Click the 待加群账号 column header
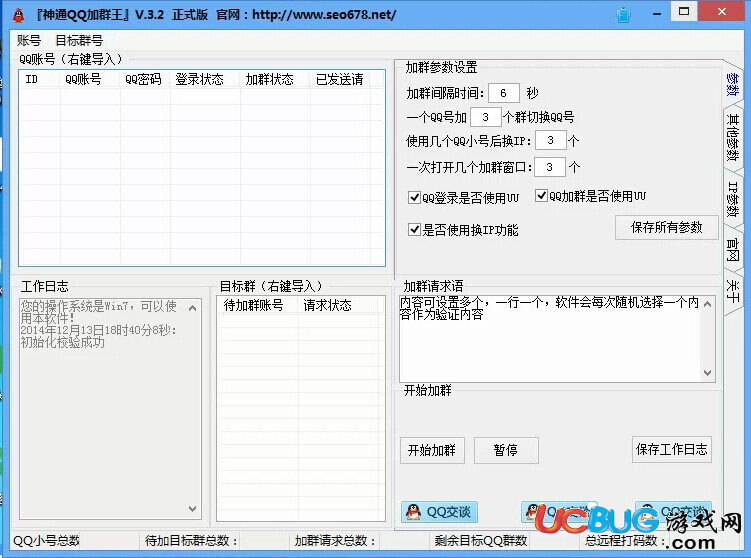Image resolution: width=751 pixels, height=558 pixels. tap(258, 305)
